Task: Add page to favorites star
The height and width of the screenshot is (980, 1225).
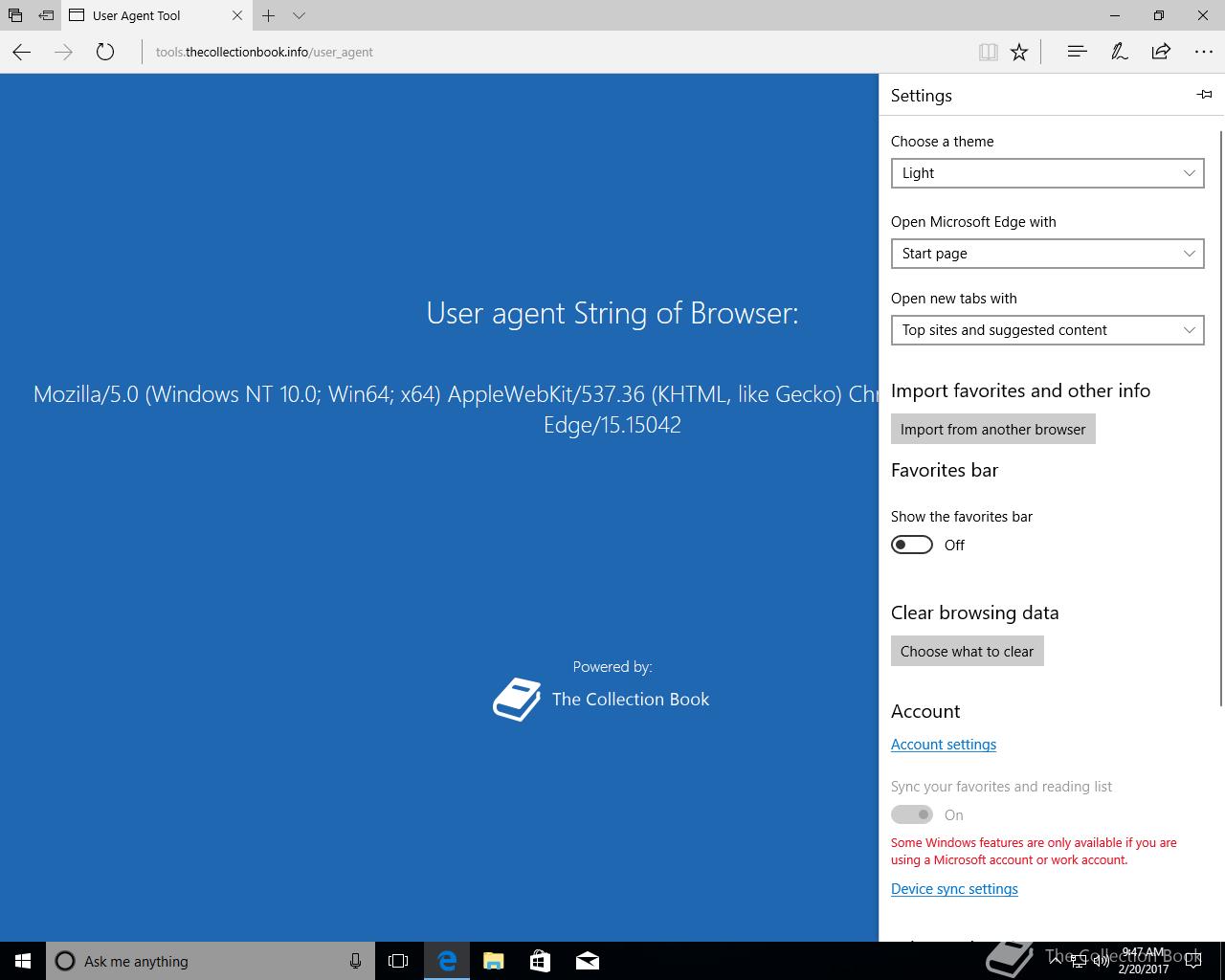Action: click(1019, 52)
